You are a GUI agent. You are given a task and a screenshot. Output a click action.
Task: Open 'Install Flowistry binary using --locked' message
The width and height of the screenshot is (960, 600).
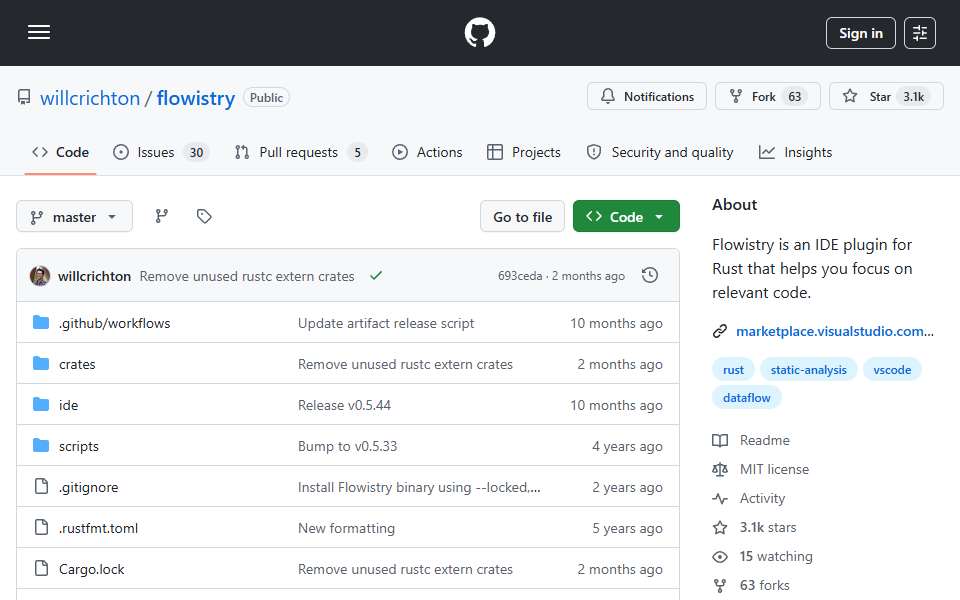(419, 487)
